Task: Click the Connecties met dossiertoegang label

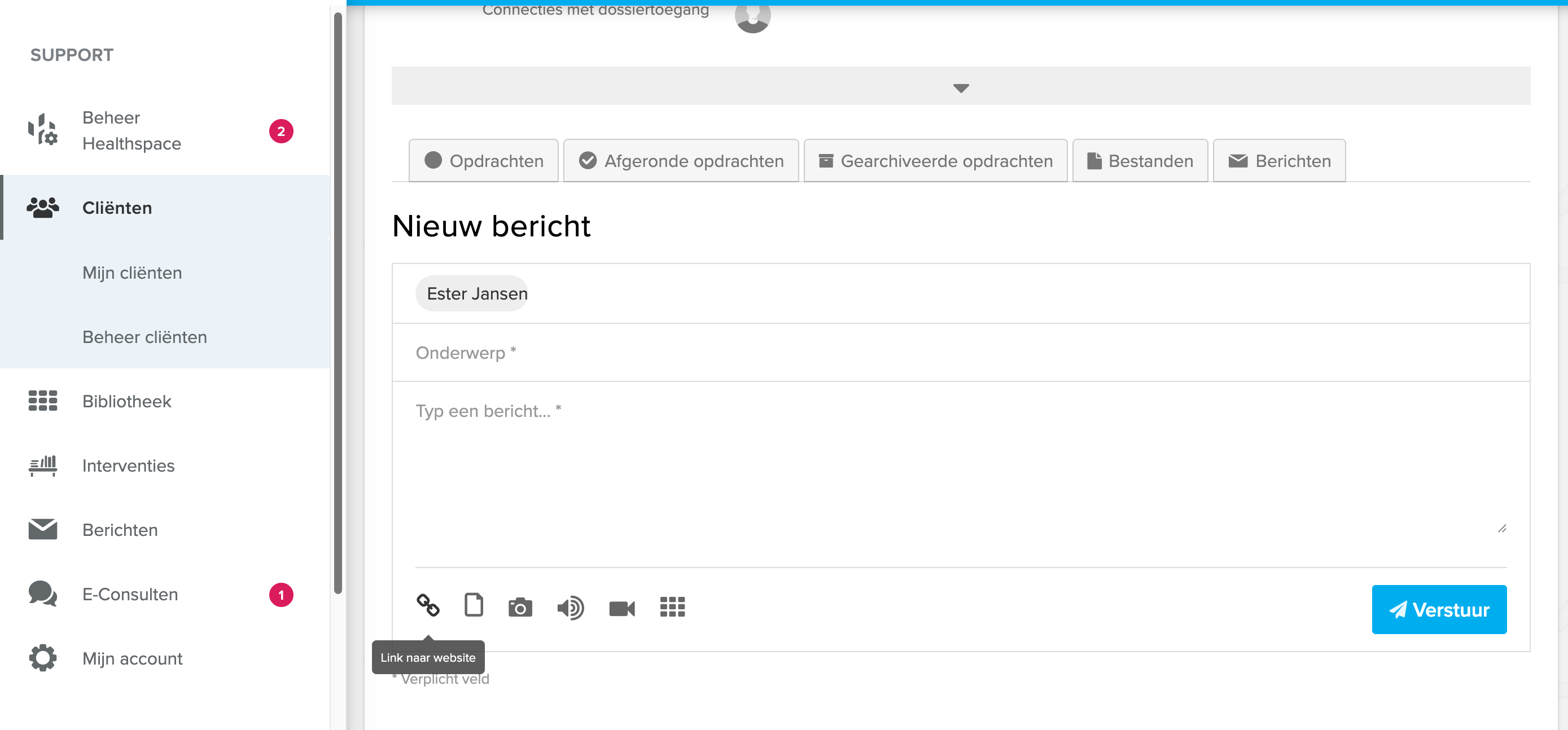Action: [x=595, y=10]
